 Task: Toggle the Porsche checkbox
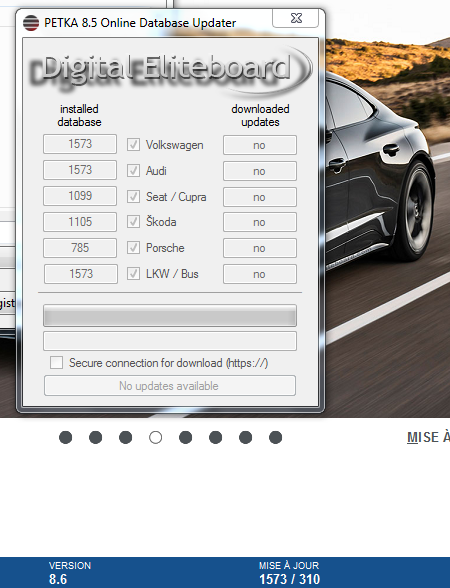coord(133,248)
